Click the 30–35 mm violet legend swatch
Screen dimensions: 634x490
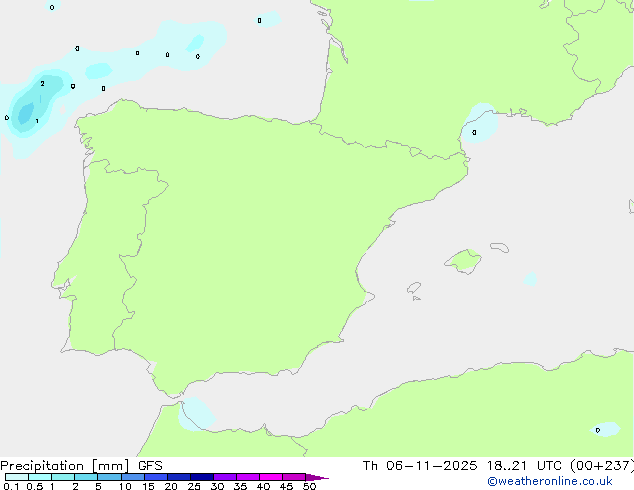pos(225,477)
